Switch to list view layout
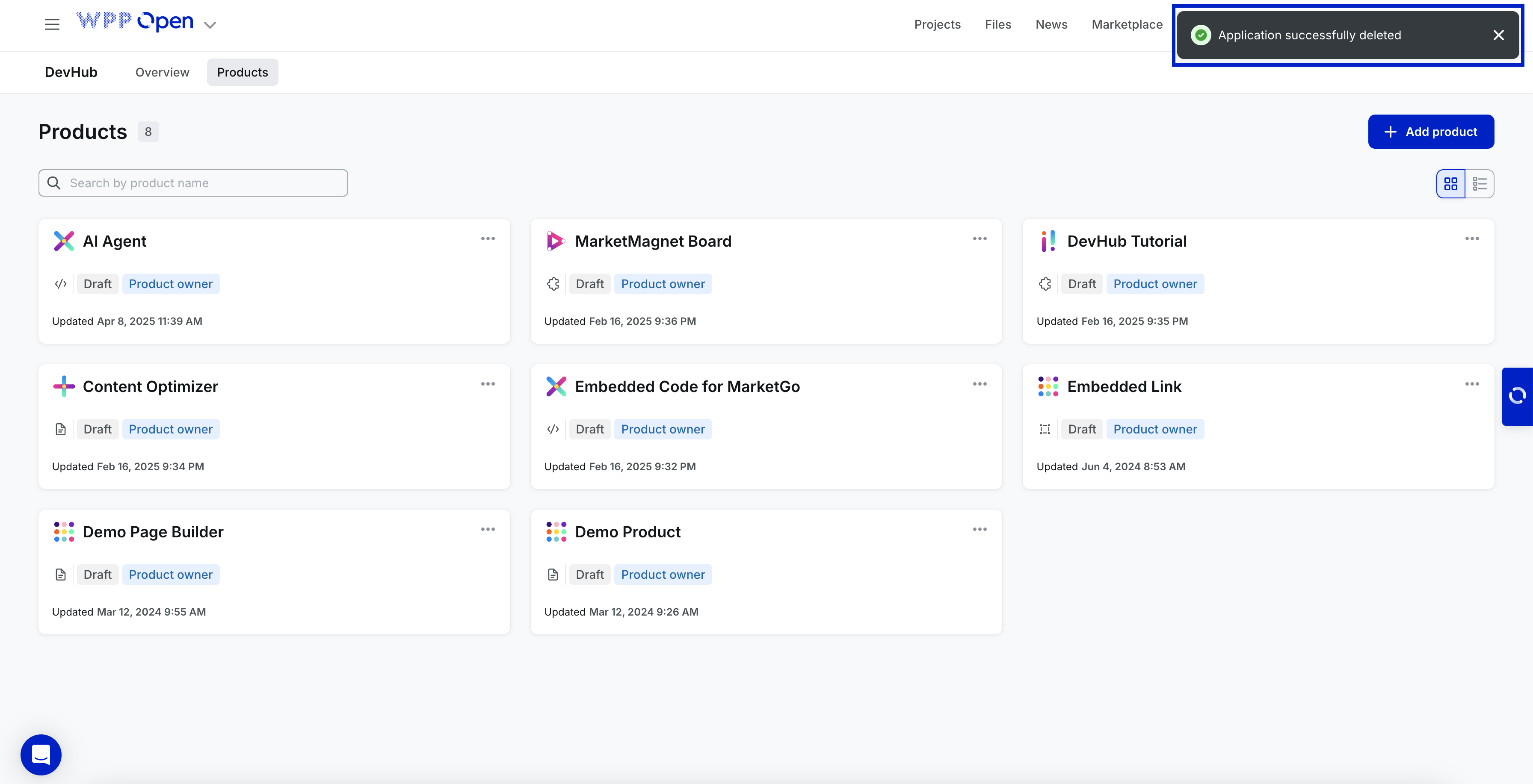Image resolution: width=1533 pixels, height=784 pixels. pos(1480,184)
